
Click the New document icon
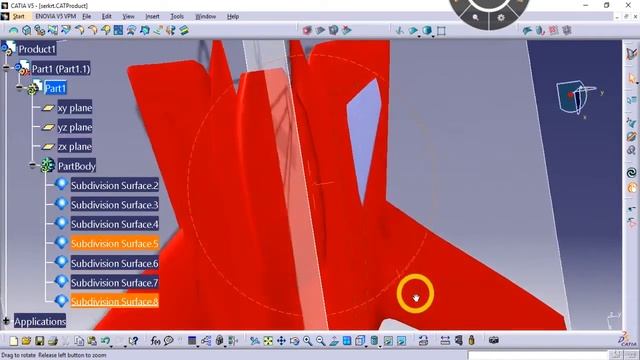(x=13, y=341)
